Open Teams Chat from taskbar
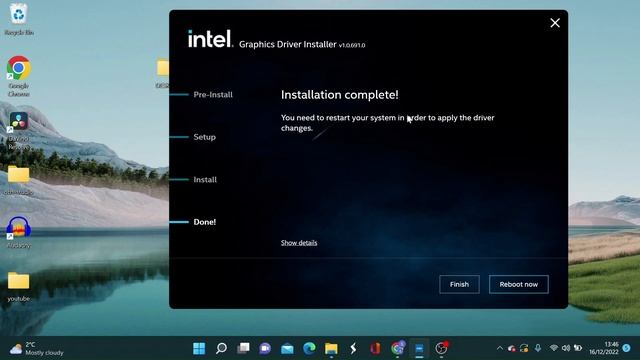 click(265, 349)
